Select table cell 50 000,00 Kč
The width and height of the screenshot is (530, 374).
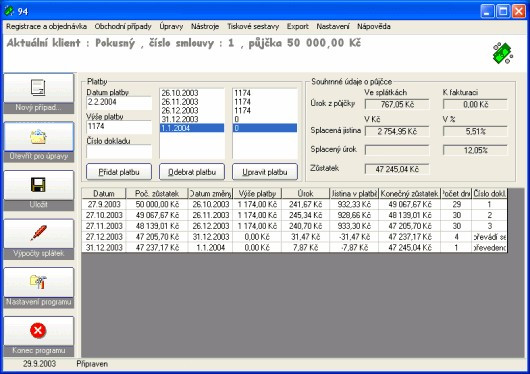157,204
